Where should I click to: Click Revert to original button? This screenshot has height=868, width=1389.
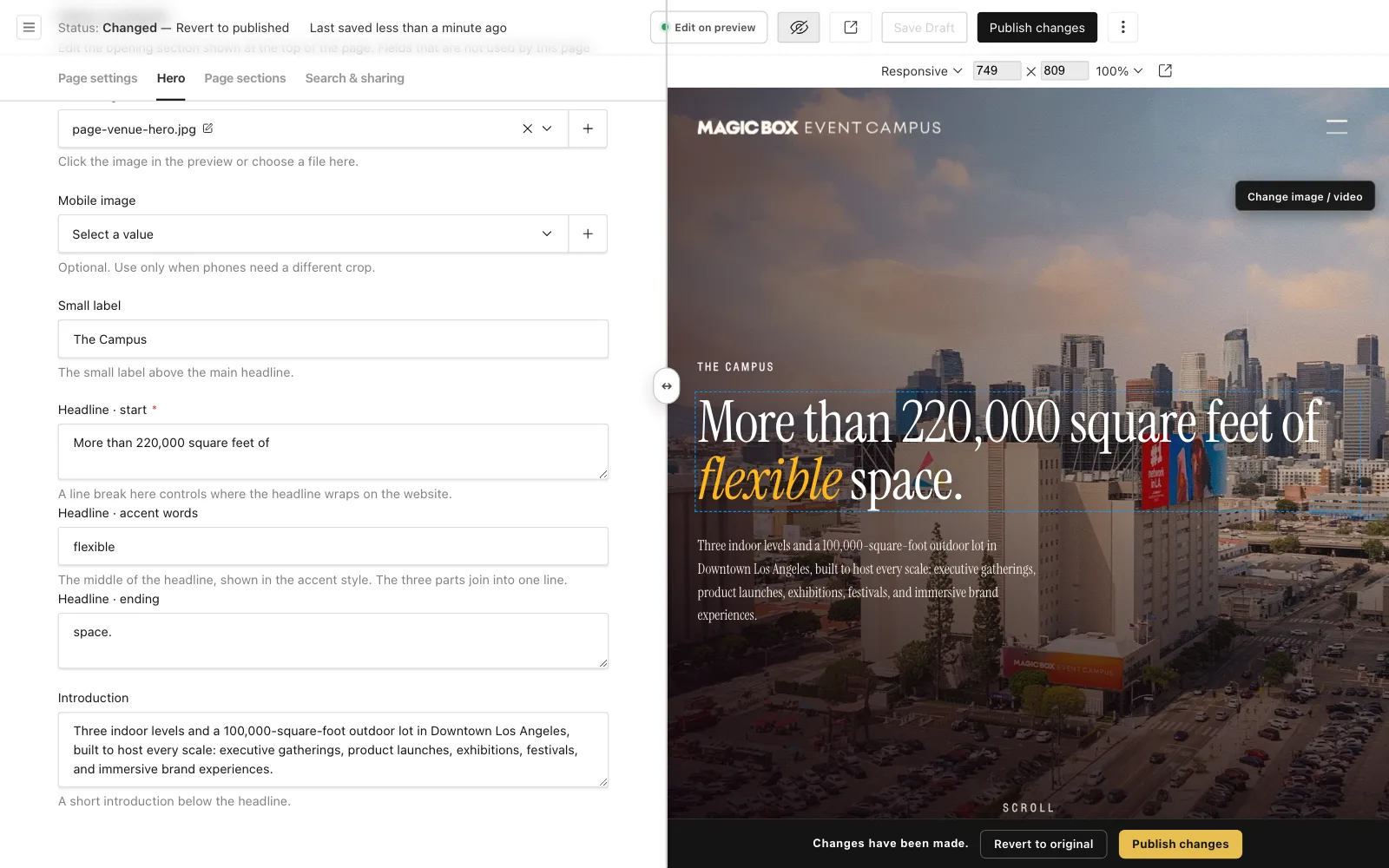coord(1043,844)
